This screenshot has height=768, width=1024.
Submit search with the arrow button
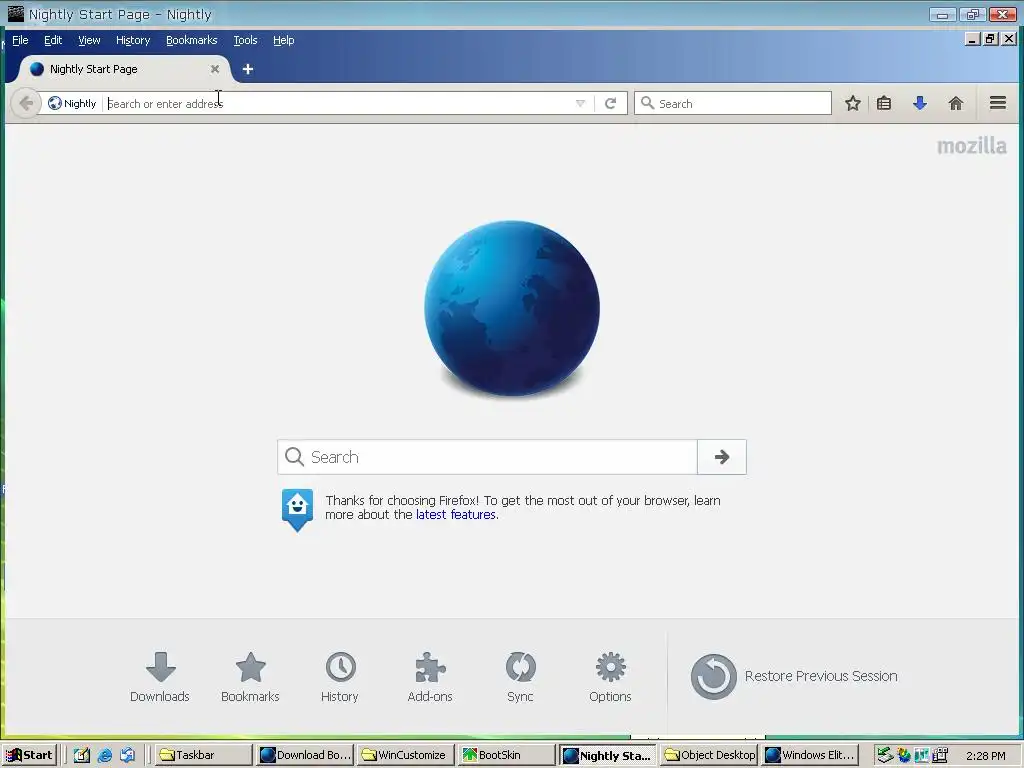722,457
